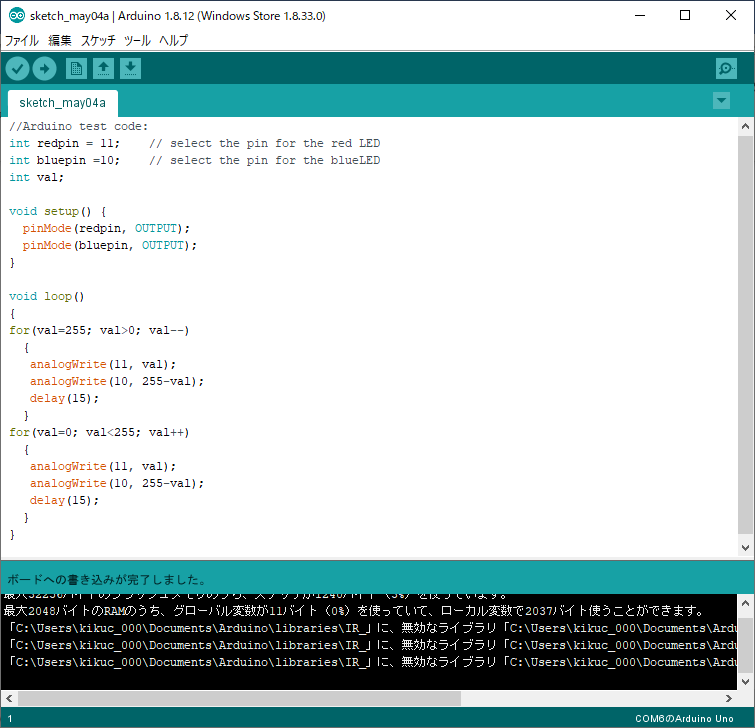The width and height of the screenshot is (755, 728).
Task: Click the Verify sketch checkmark icon
Action: coord(18,68)
